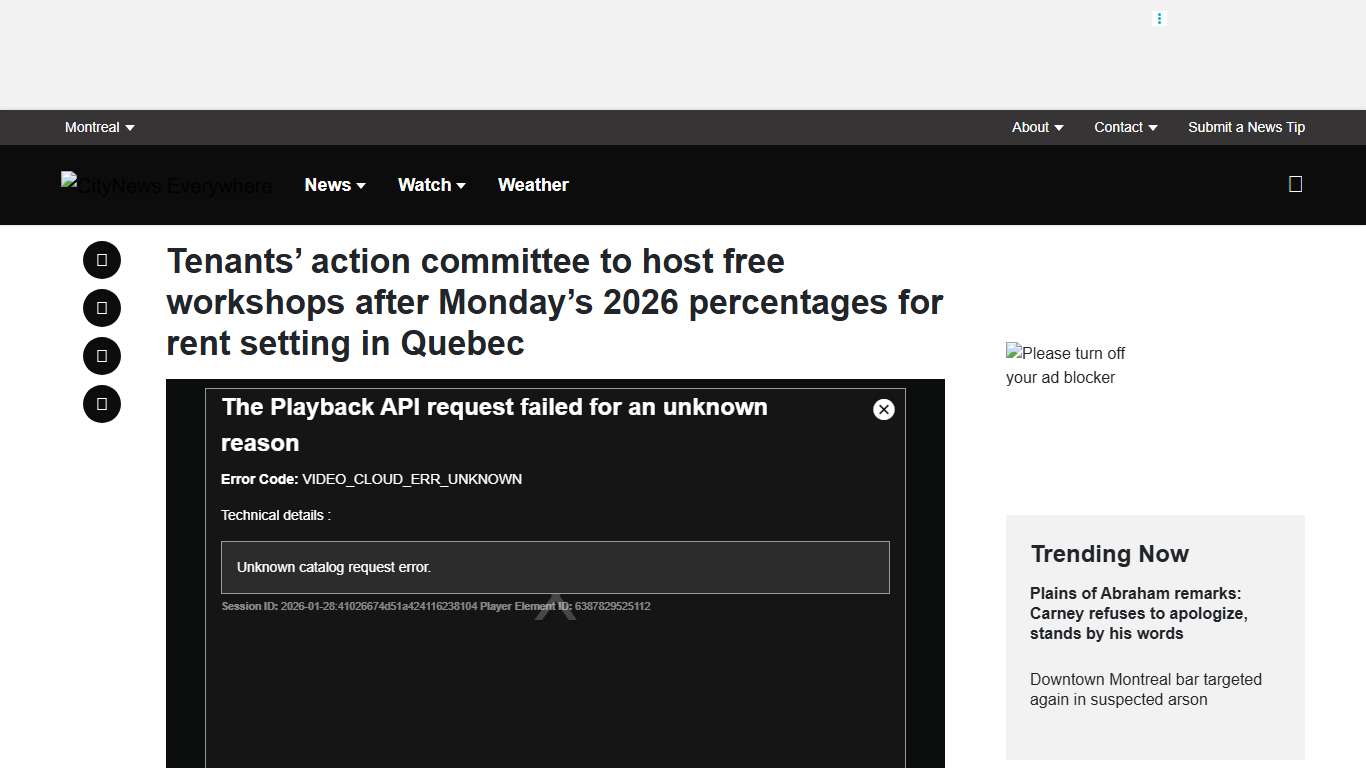Image resolution: width=1366 pixels, height=768 pixels.
Task: Click the Session ID technical details text
Action: 435,606
